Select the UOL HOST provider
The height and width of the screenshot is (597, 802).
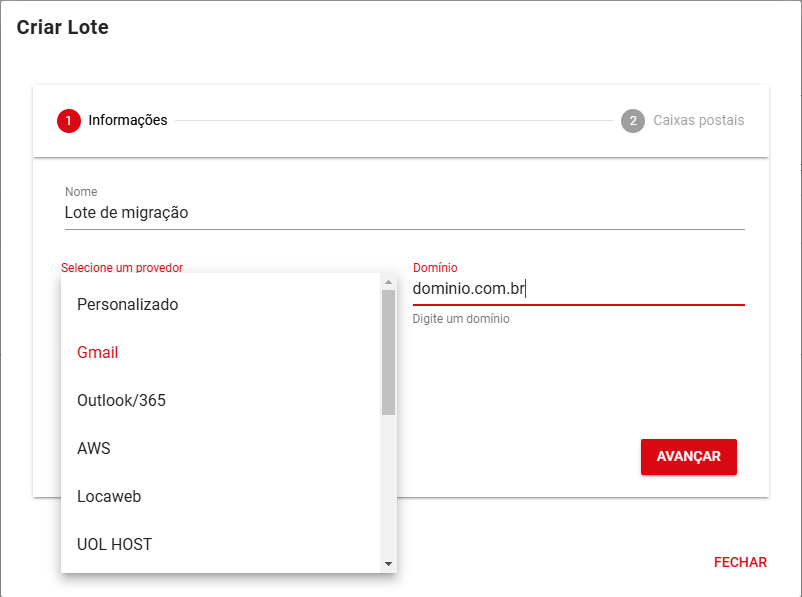114,544
